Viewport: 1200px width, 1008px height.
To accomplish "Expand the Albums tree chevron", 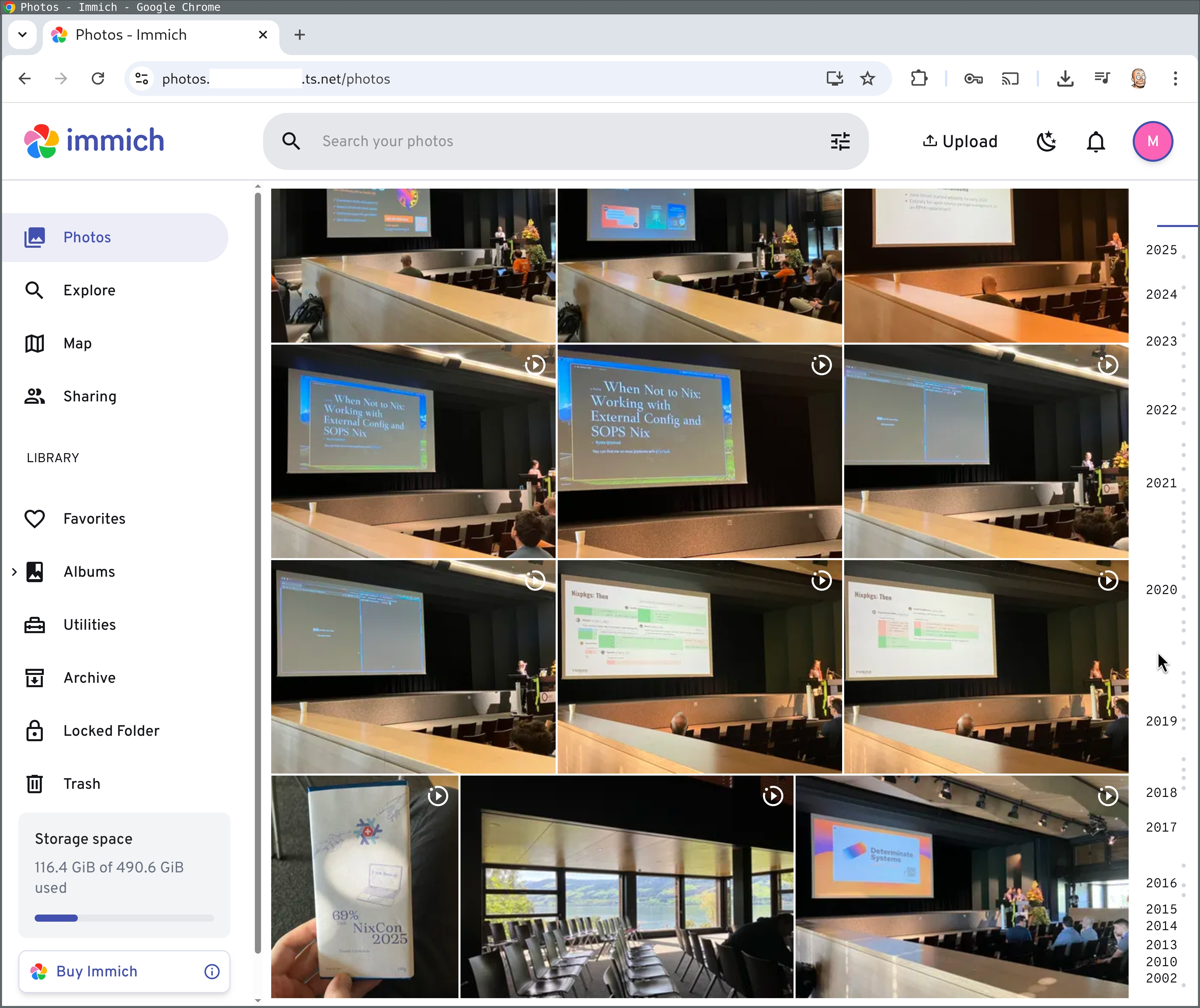I will [x=14, y=571].
